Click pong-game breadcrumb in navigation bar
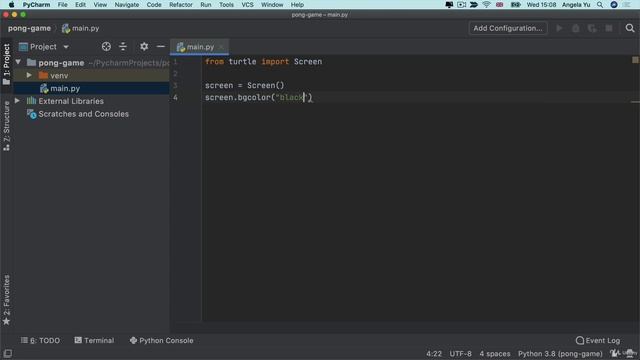 pos(29,28)
